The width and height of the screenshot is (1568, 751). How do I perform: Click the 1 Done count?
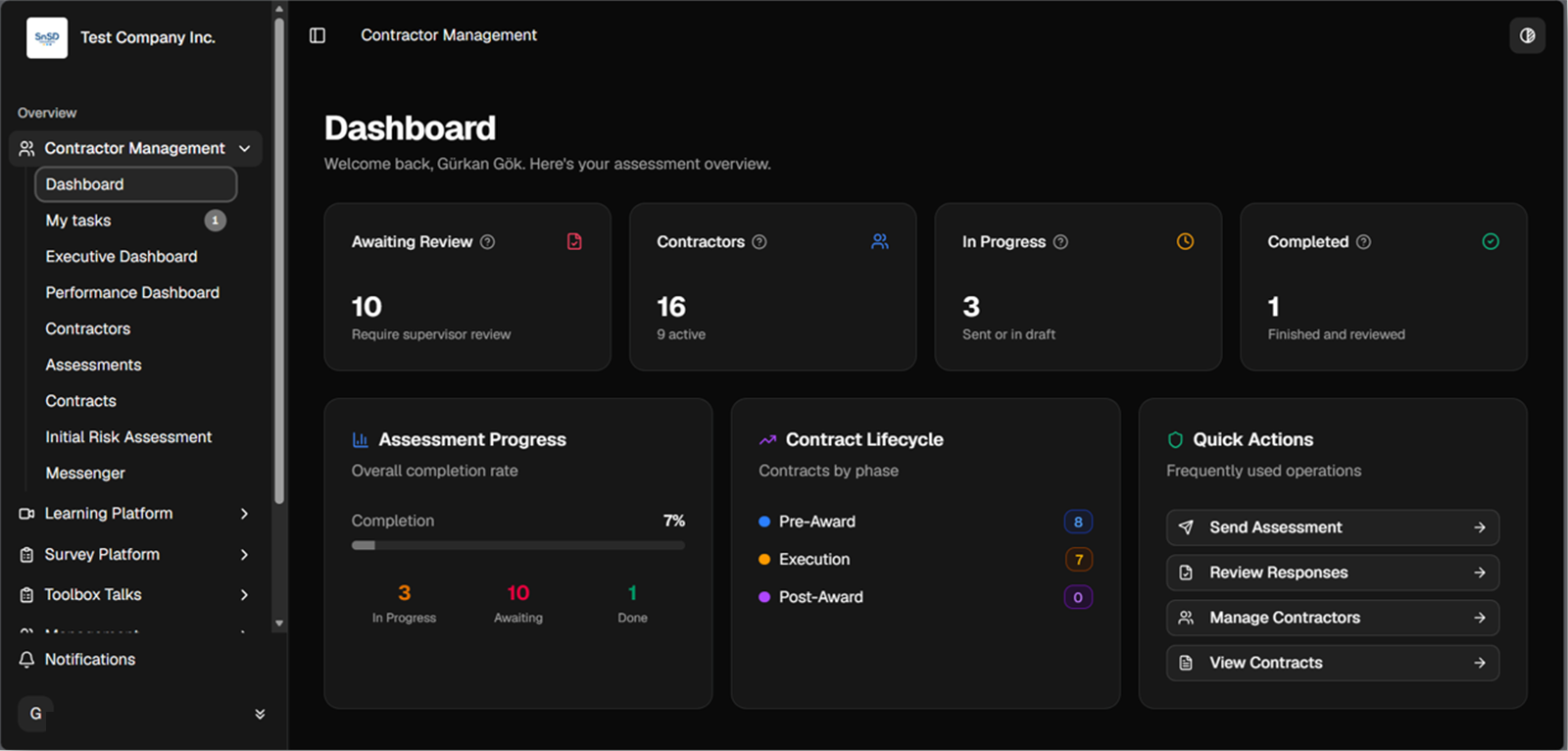632,593
